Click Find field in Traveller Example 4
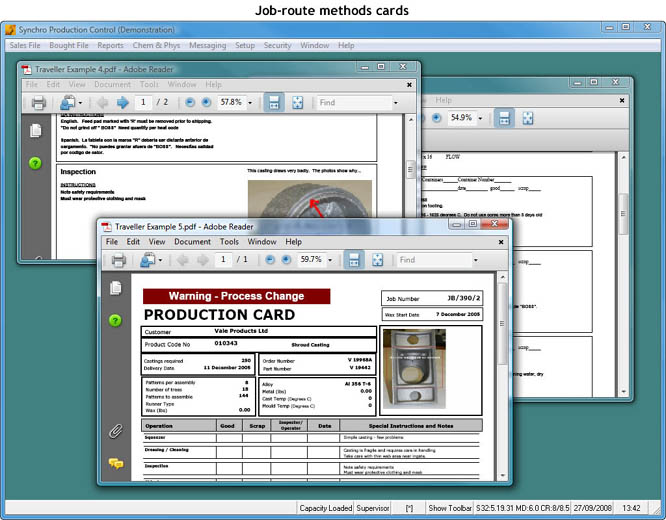Image resolution: width=666 pixels, height=520 pixels. (354, 102)
